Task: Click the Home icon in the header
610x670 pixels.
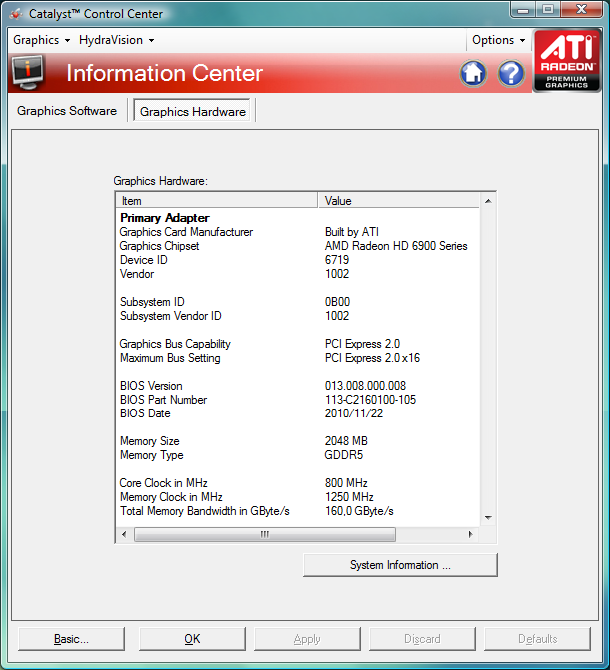Action: [x=473, y=73]
